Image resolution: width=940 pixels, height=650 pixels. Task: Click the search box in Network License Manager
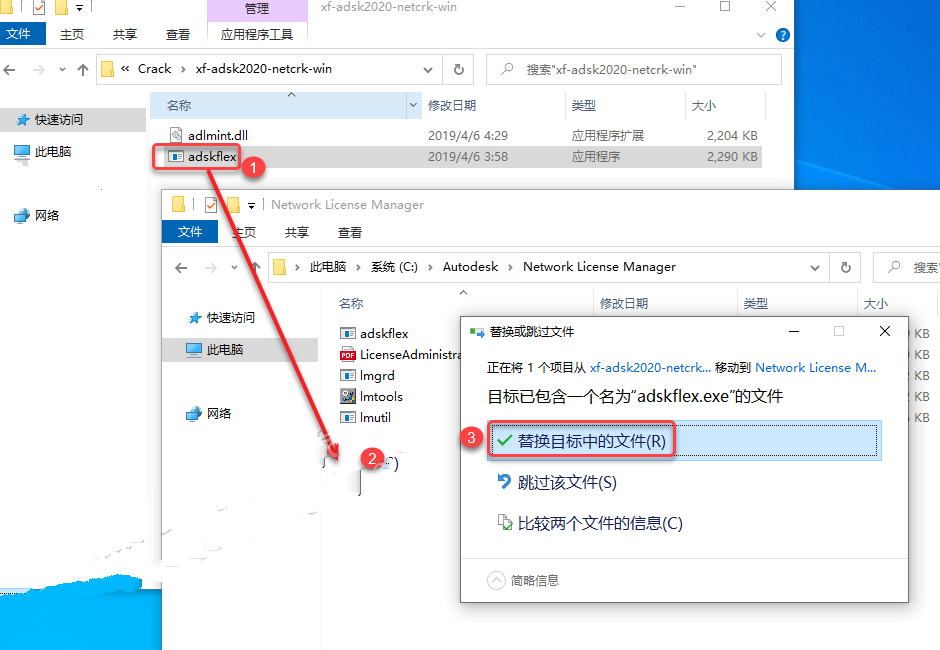pyautogui.click(x=906, y=267)
